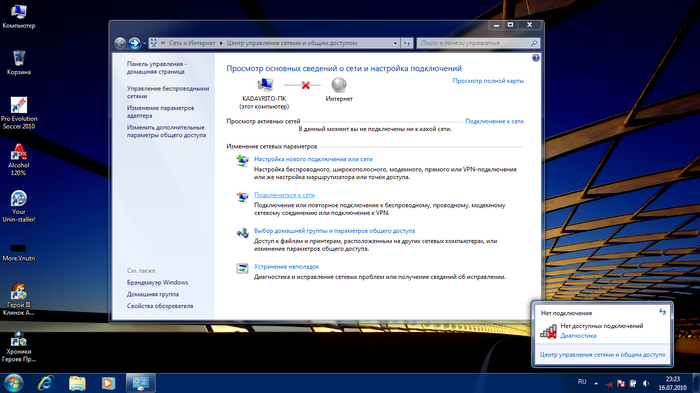Click the icon beside Настройка нового подключения
This screenshot has width=700, height=393.
pyautogui.click(x=242, y=160)
